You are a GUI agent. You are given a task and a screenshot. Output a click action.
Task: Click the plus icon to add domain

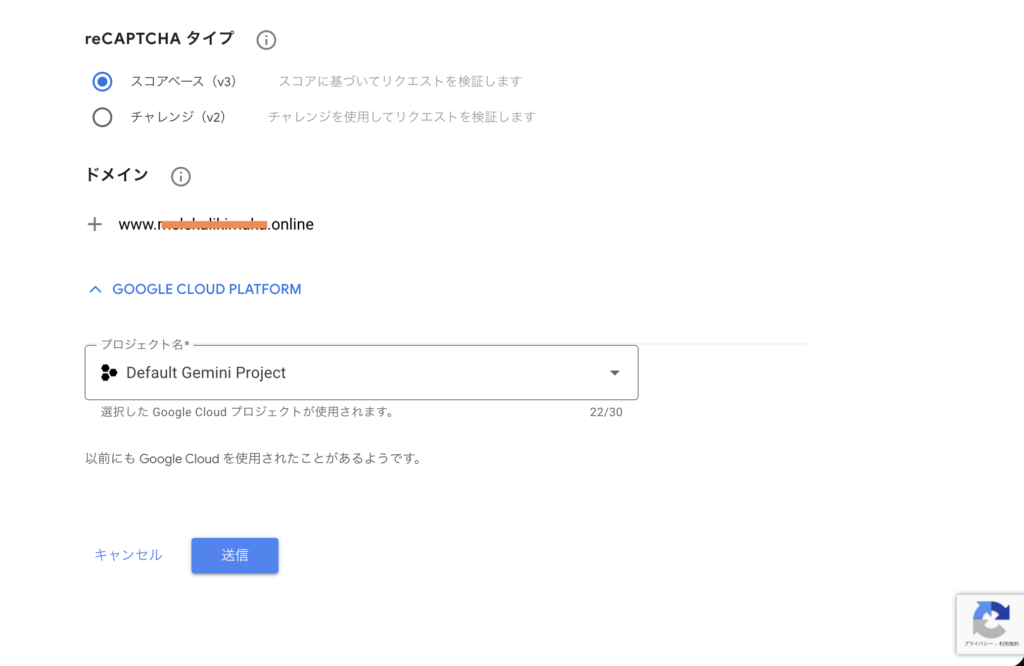point(95,224)
